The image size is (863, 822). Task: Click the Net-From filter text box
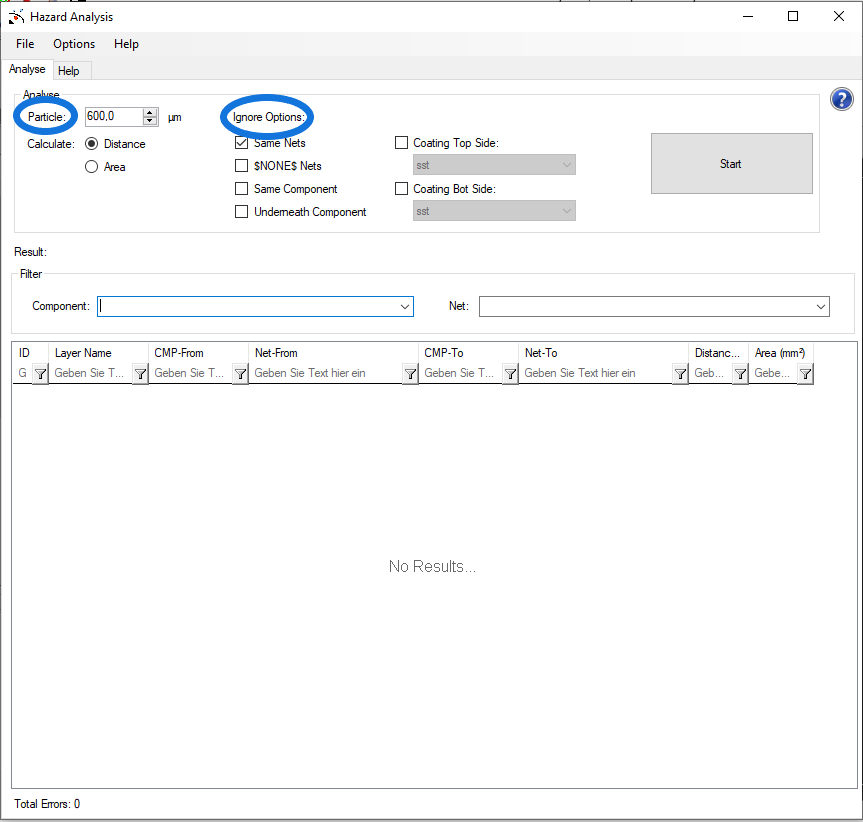point(327,373)
